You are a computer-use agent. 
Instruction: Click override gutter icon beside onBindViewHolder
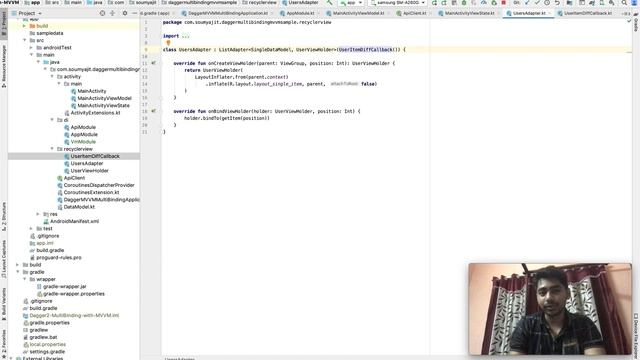coord(153,111)
